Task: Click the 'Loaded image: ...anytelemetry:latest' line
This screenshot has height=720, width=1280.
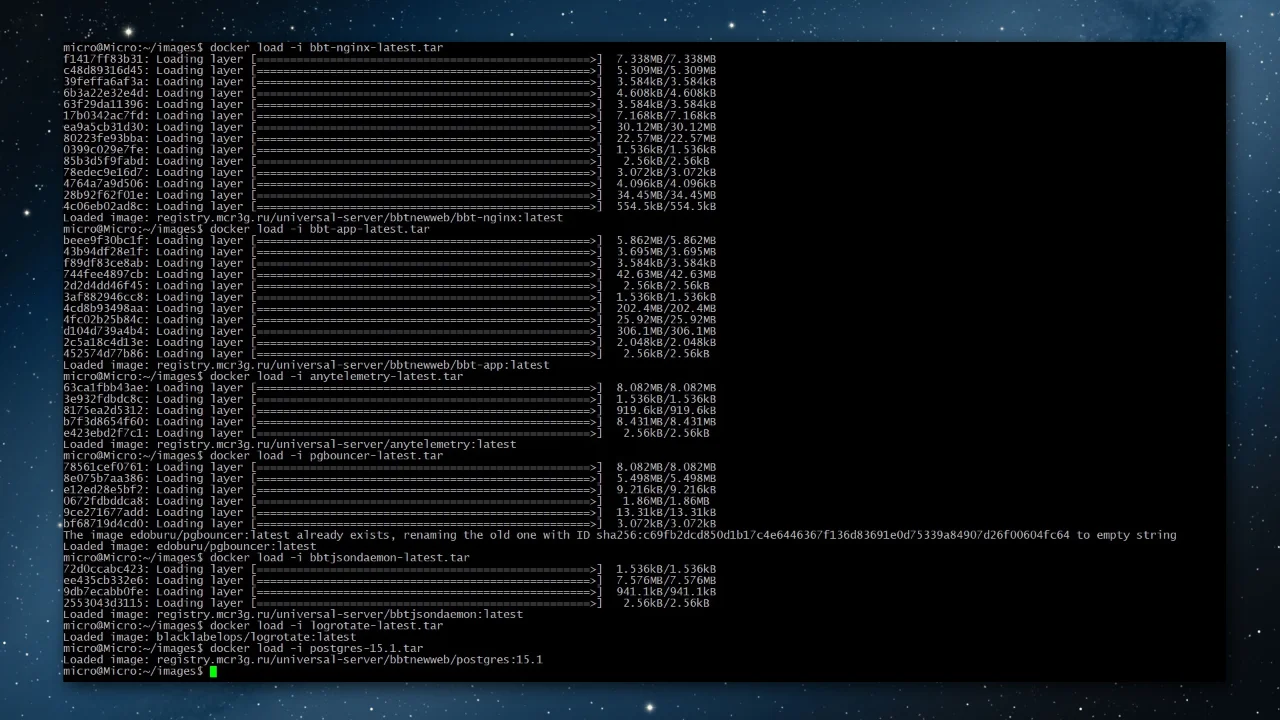Action: pyautogui.click(x=290, y=444)
